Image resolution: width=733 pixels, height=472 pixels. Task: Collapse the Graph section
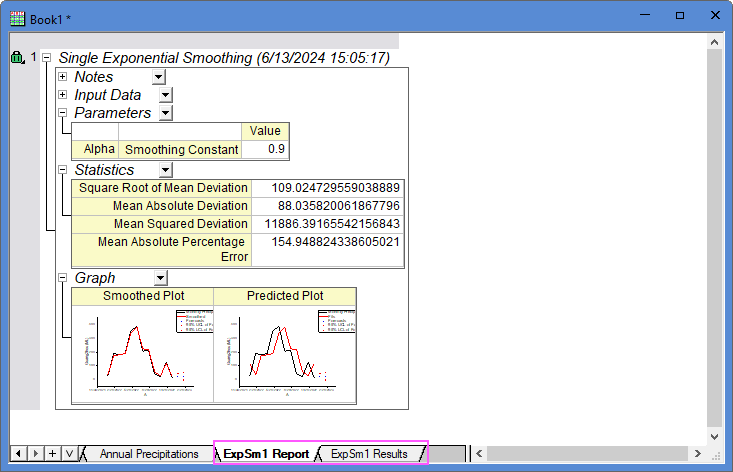(63, 278)
